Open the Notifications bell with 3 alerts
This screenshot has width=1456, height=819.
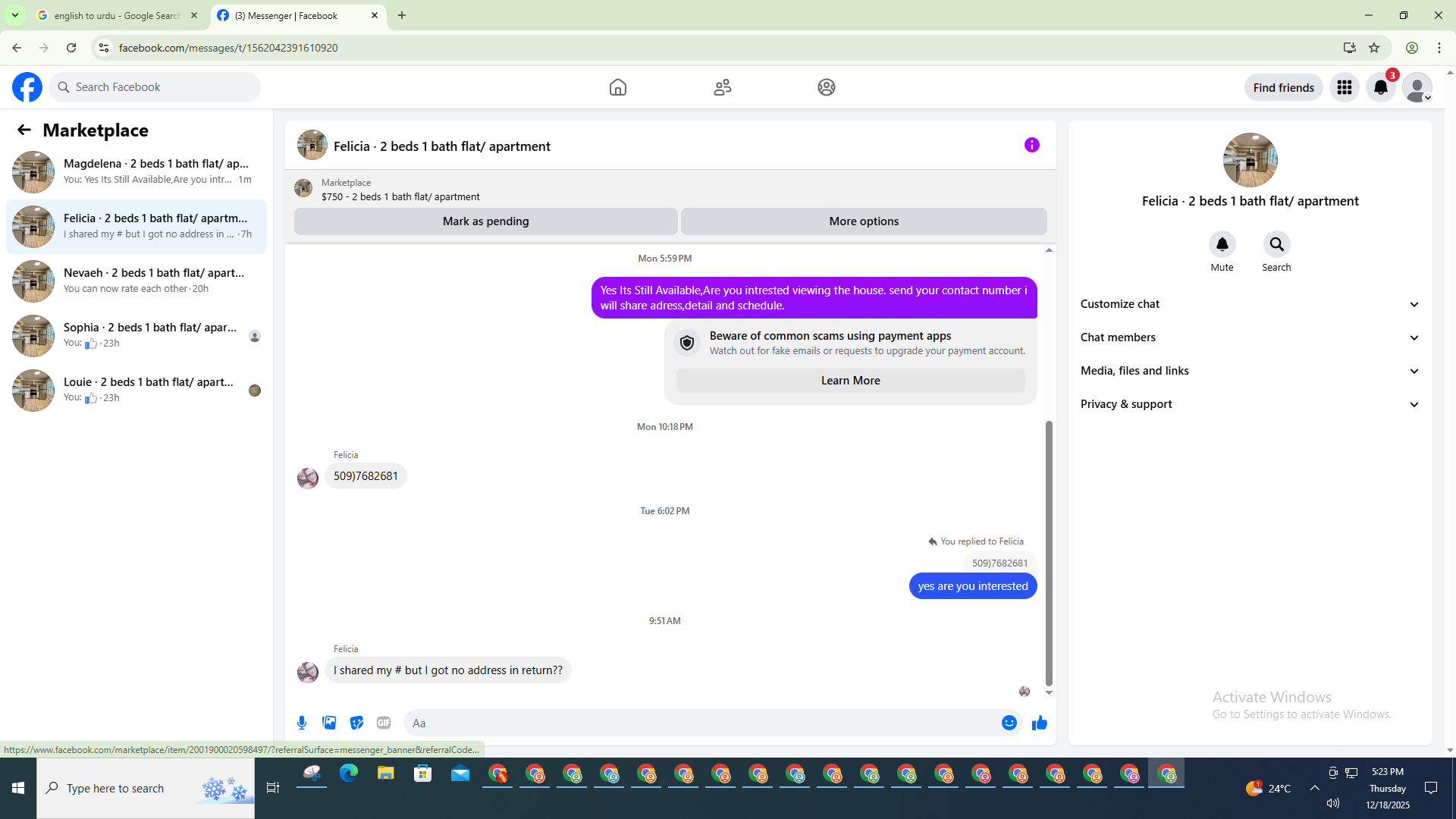(1381, 87)
